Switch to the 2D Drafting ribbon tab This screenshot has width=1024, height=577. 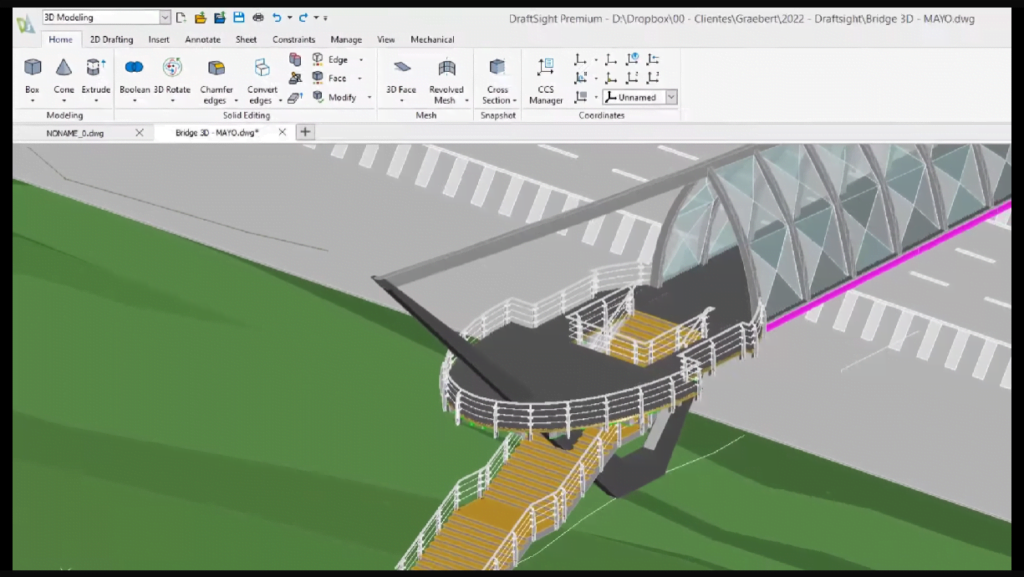pos(110,40)
